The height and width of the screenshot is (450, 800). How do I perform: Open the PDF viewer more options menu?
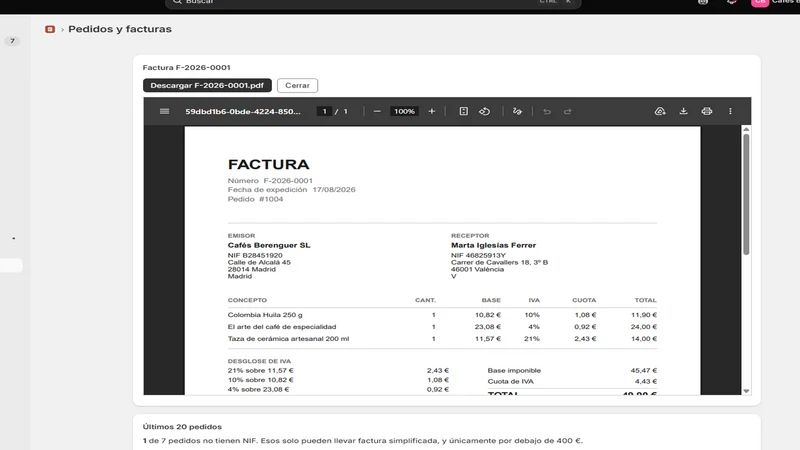point(730,111)
